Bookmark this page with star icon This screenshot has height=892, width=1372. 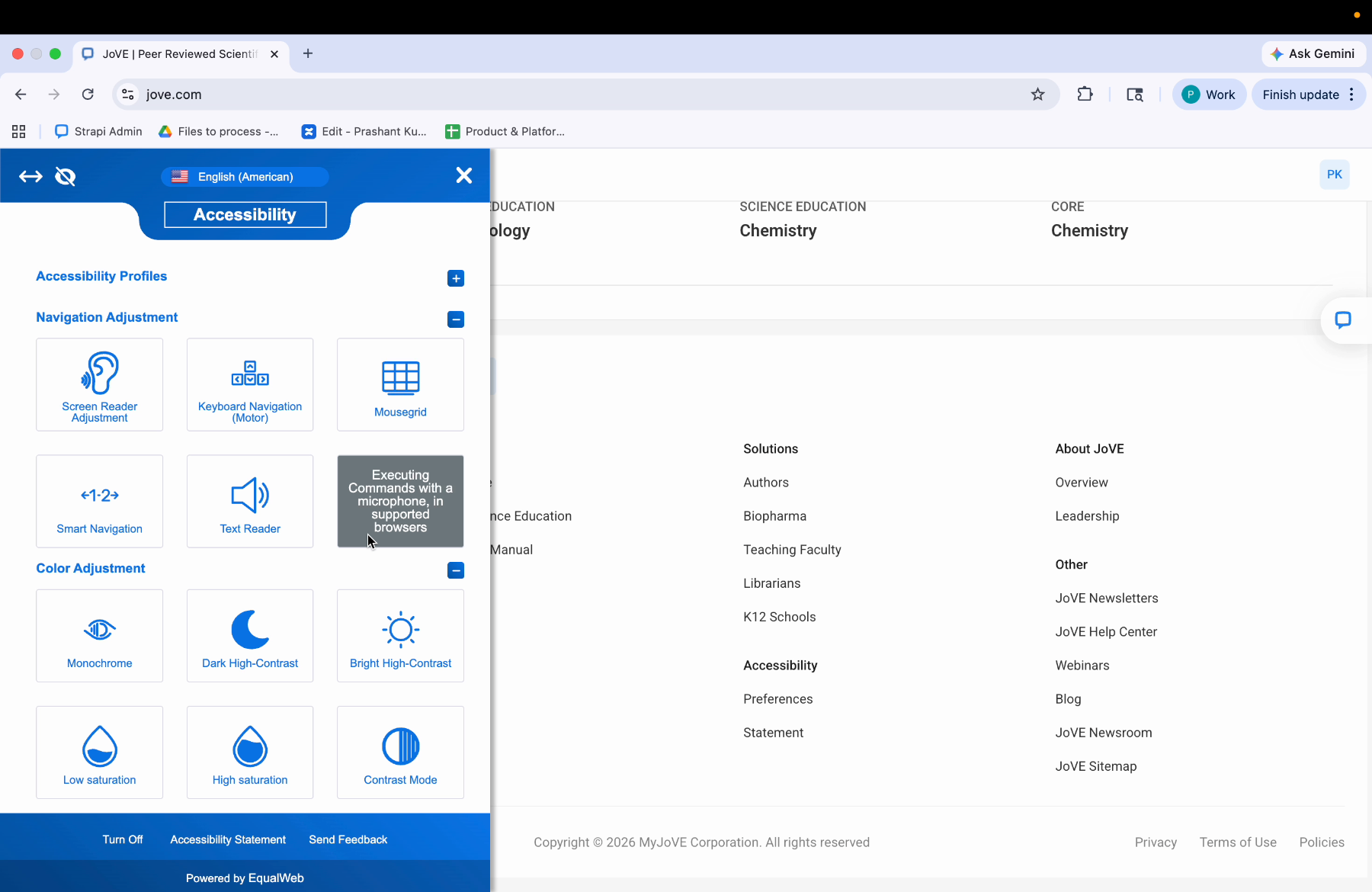coord(1037,95)
